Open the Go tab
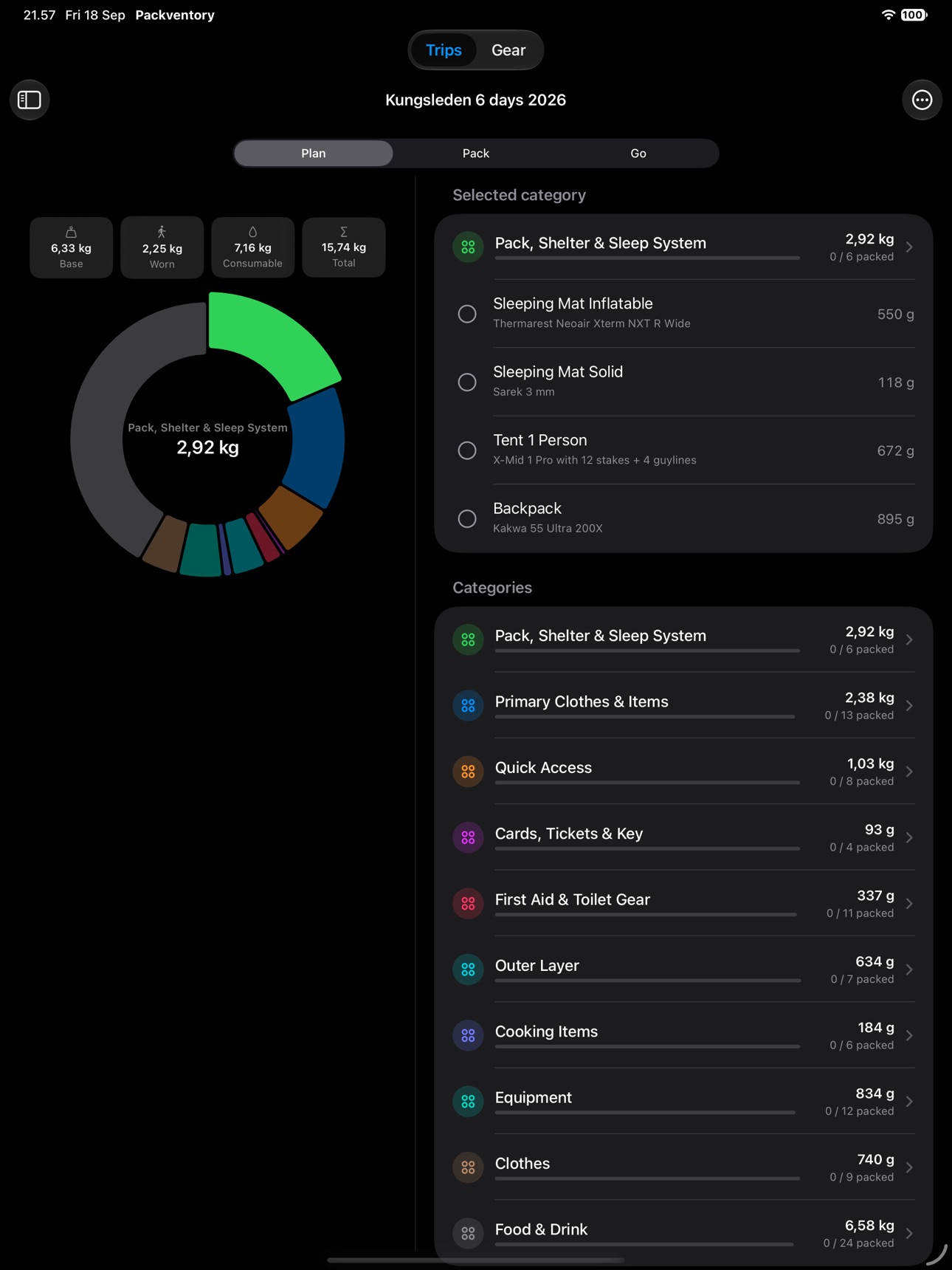 pos(638,153)
